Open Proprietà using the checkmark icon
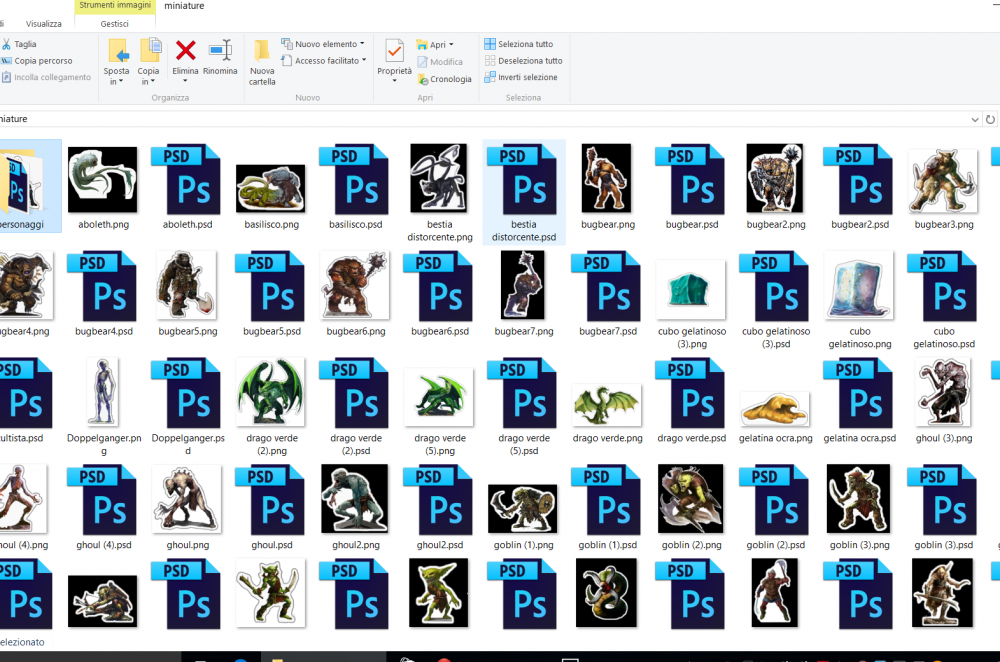1000x662 pixels. [x=394, y=51]
